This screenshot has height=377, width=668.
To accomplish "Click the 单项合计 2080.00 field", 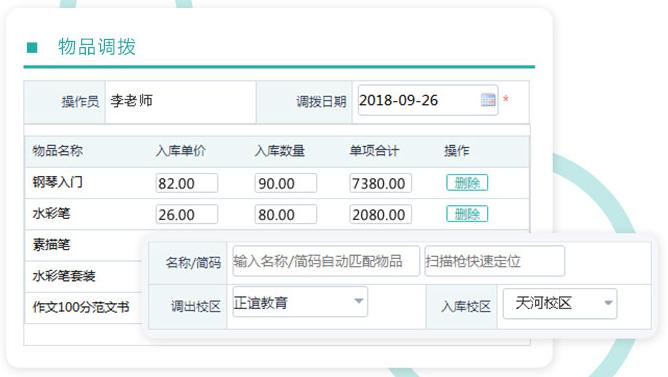I will point(380,214).
